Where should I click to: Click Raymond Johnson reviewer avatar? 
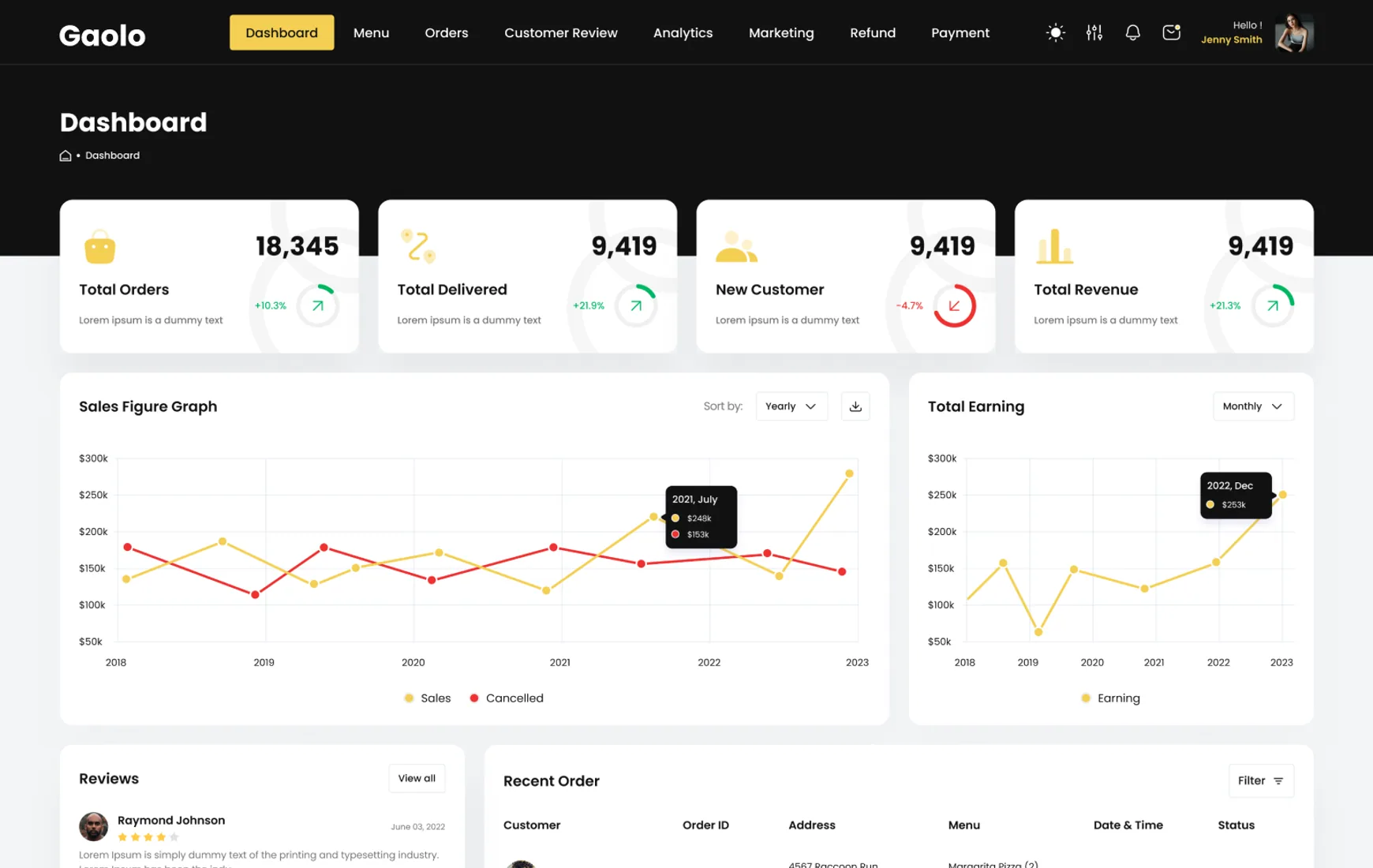pos(93,826)
